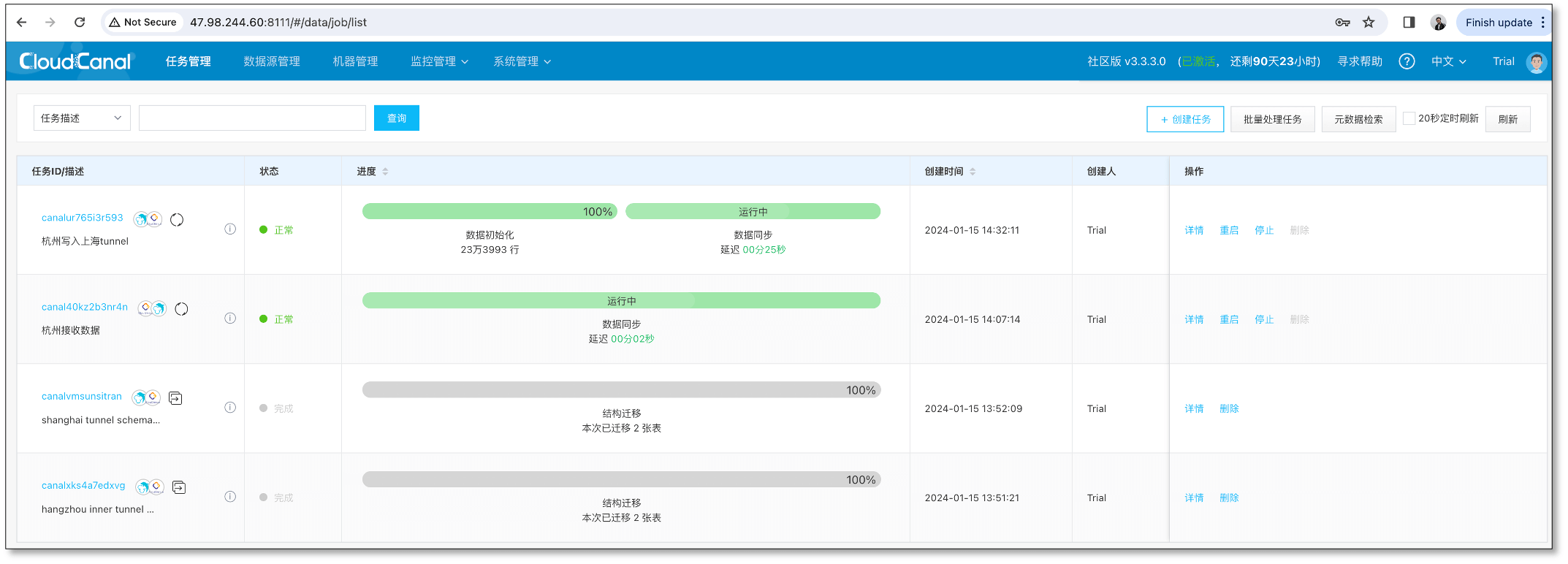Open Chrome menu three-dot button

coord(1543,22)
